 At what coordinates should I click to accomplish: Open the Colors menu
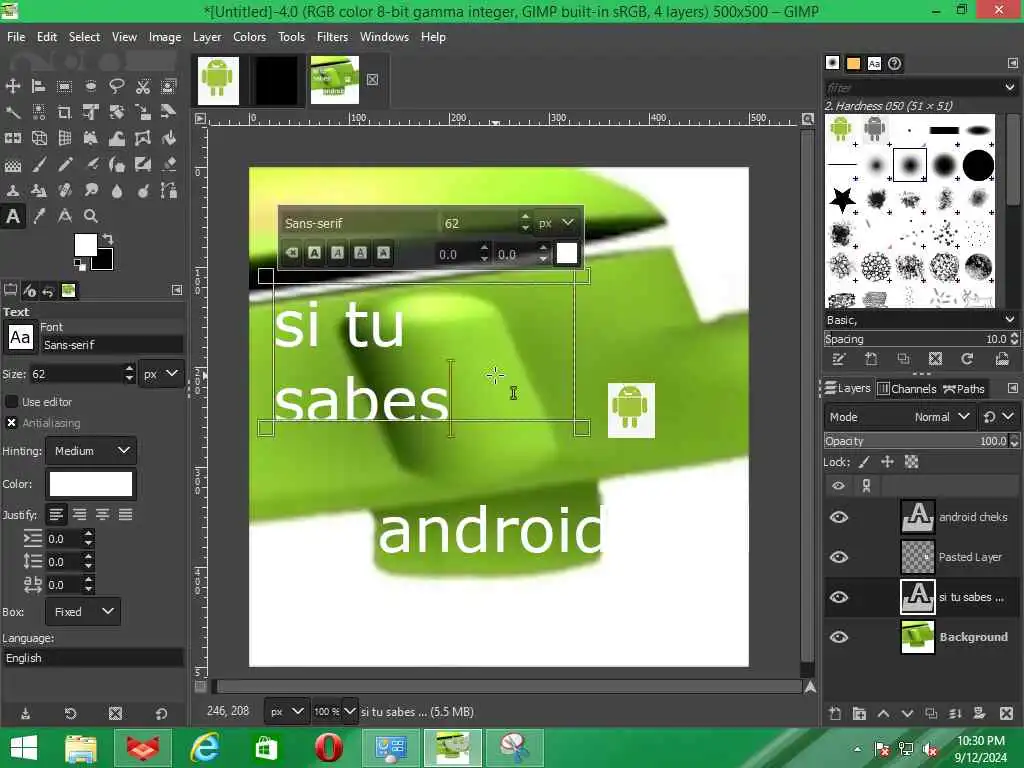click(x=249, y=37)
